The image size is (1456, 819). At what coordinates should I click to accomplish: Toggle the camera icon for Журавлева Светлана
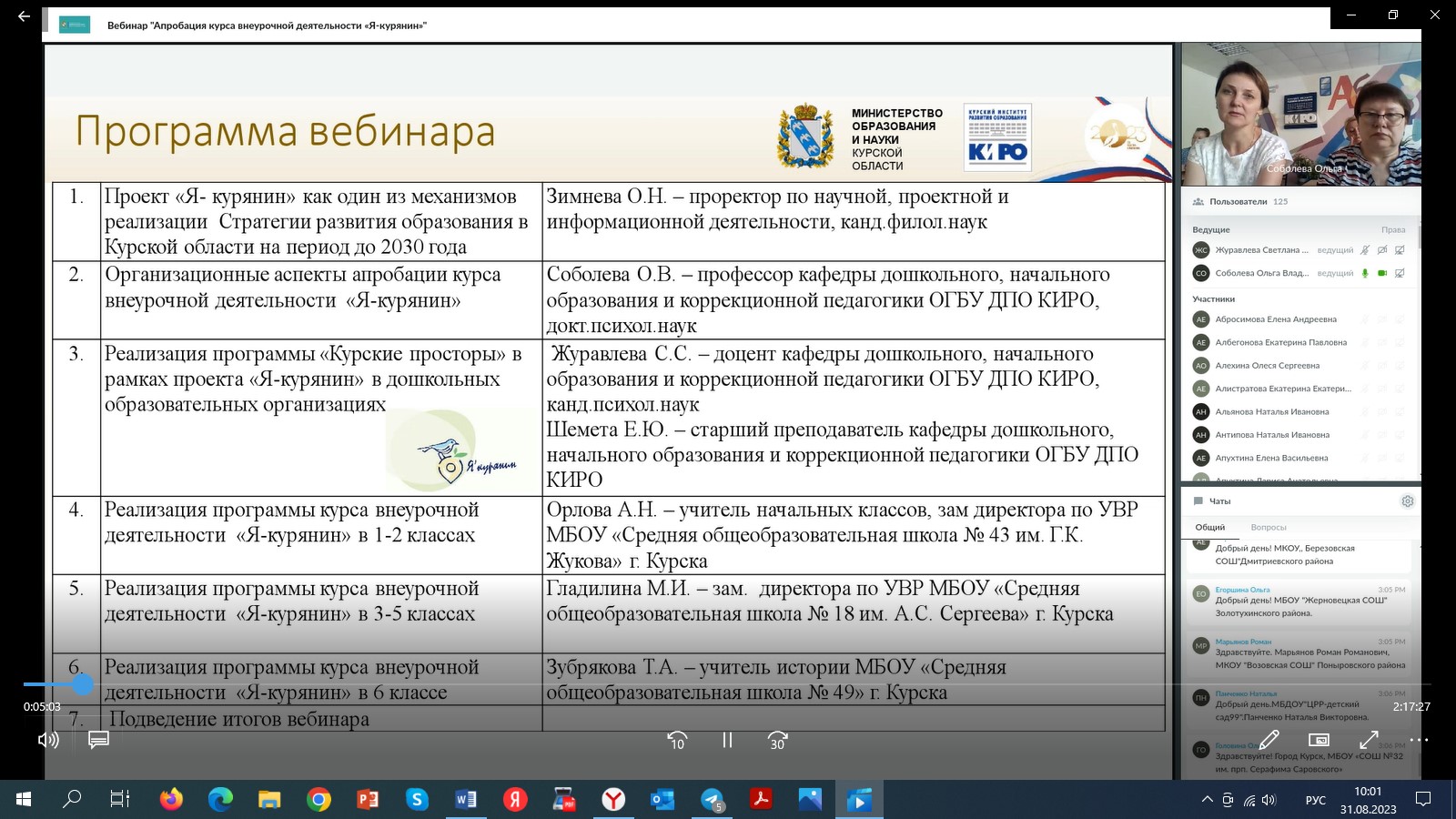click(1382, 250)
